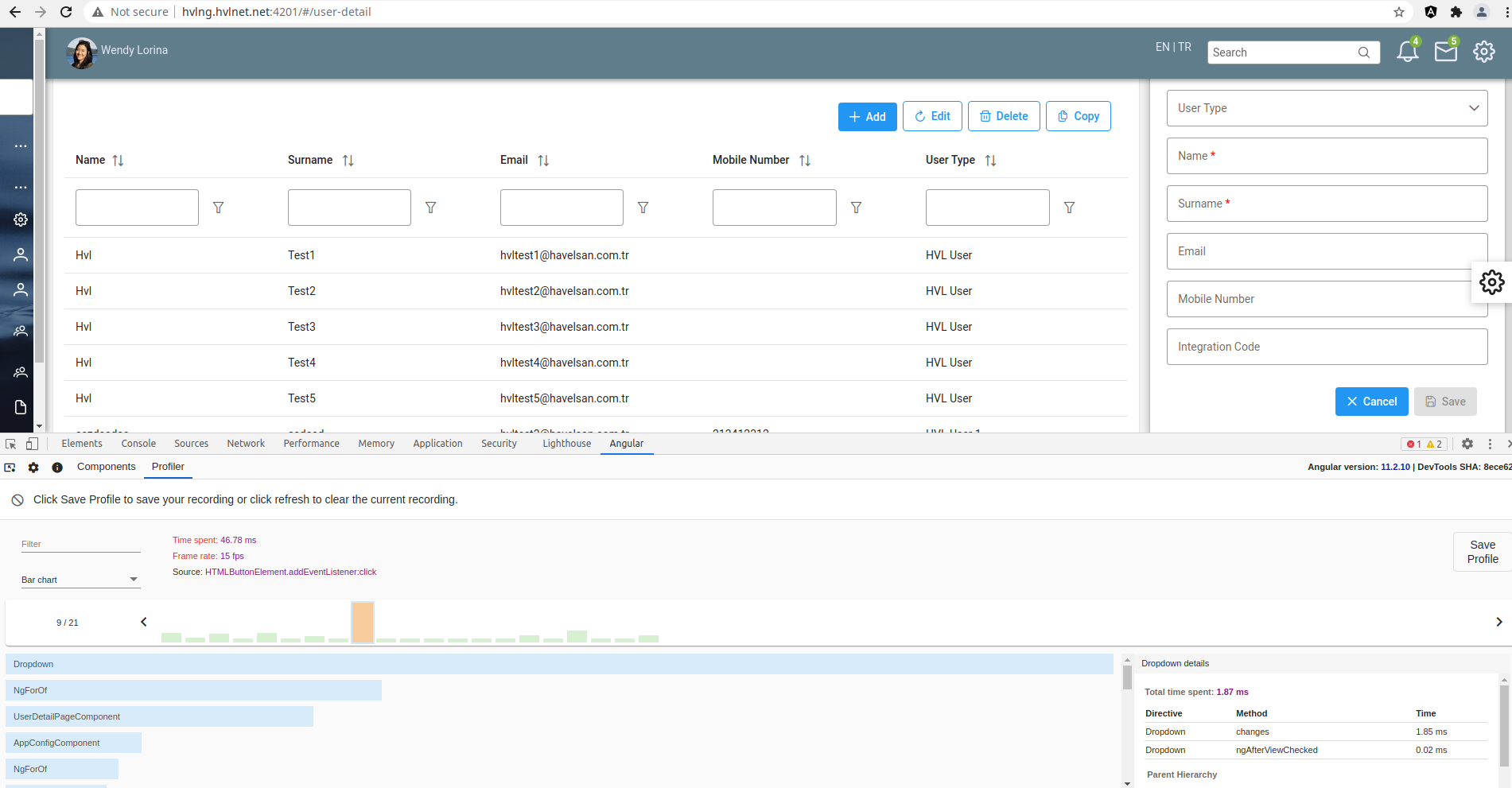Toggle the DevTools device toolbar icon
This screenshot has width=1512, height=788.
click(32, 444)
